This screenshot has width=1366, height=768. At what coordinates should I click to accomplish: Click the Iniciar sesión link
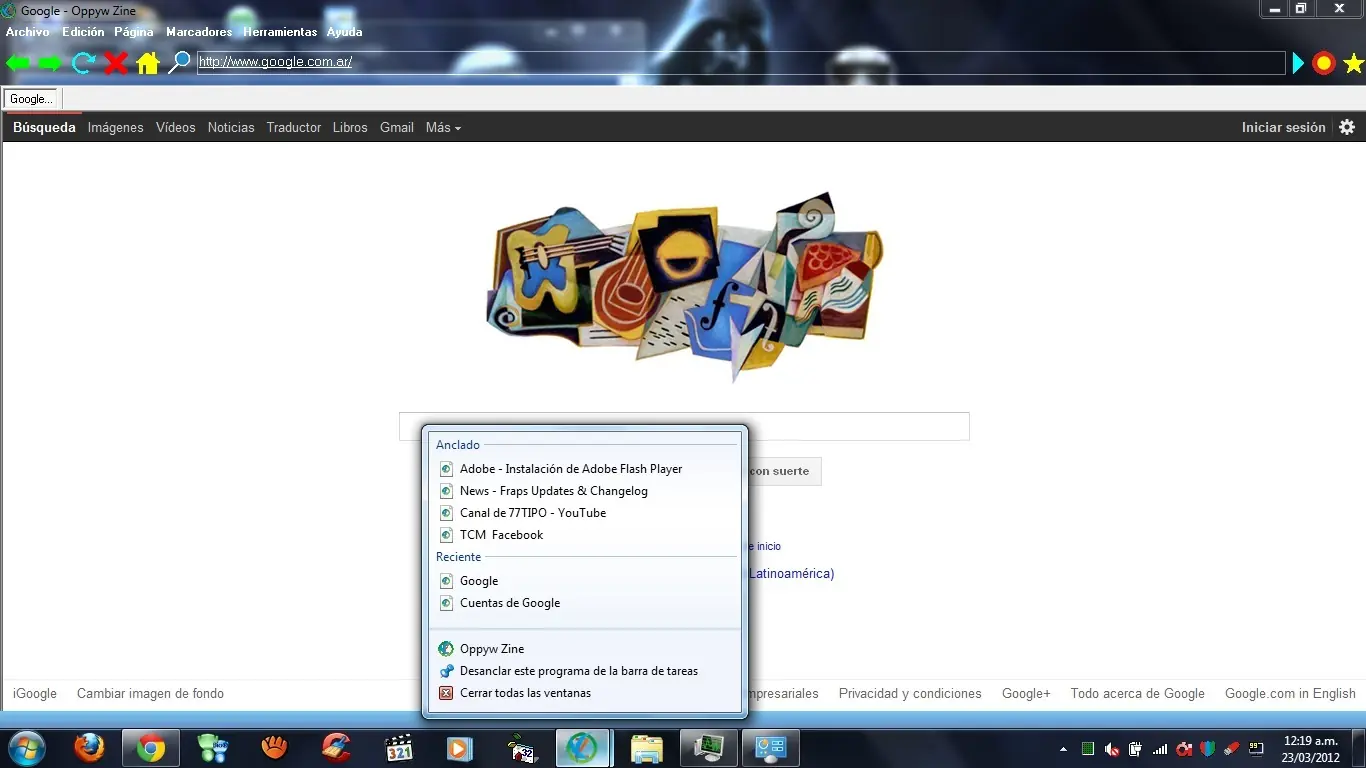tap(1283, 127)
